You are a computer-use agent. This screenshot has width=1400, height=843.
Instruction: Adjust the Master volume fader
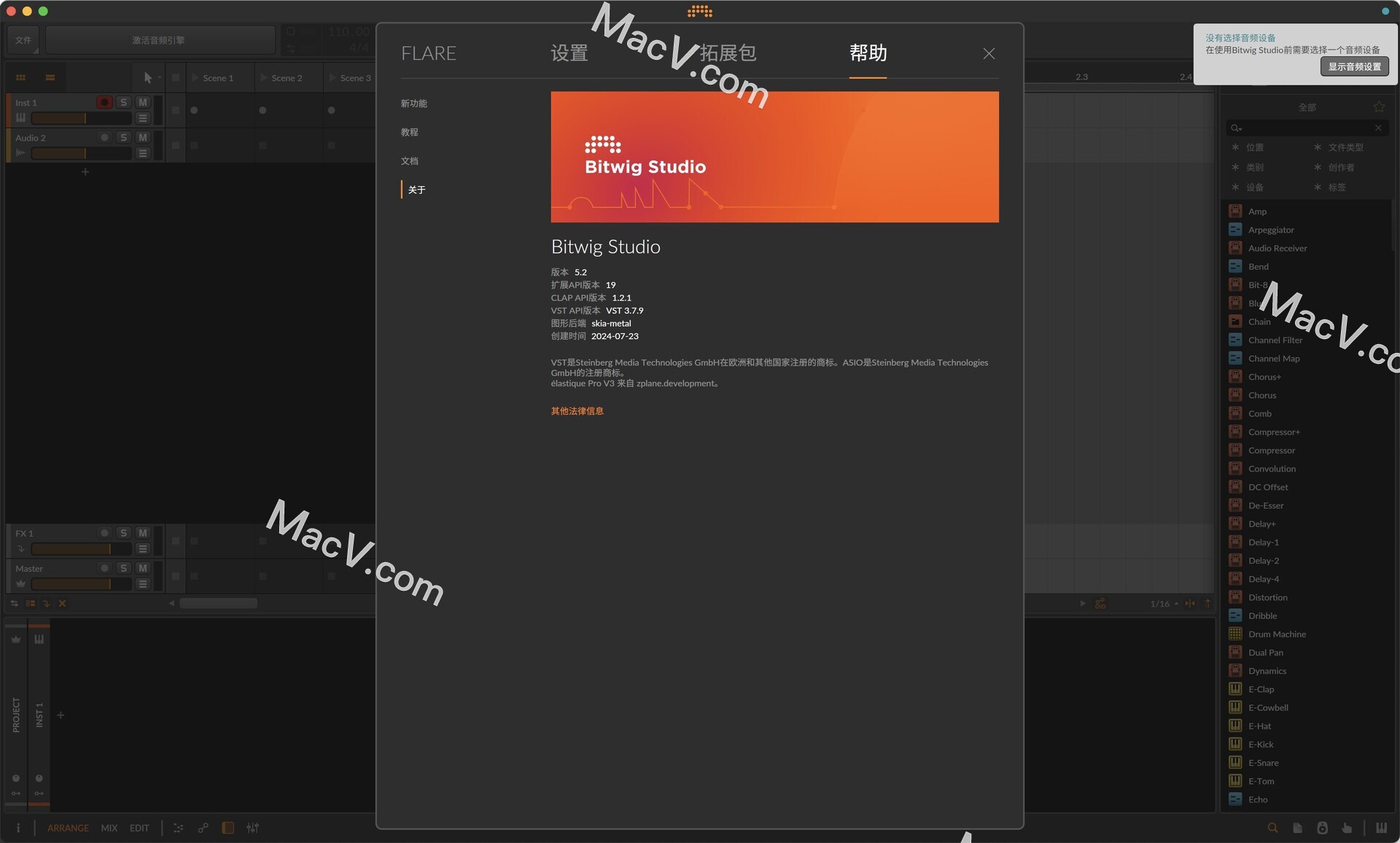pos(81,584)
